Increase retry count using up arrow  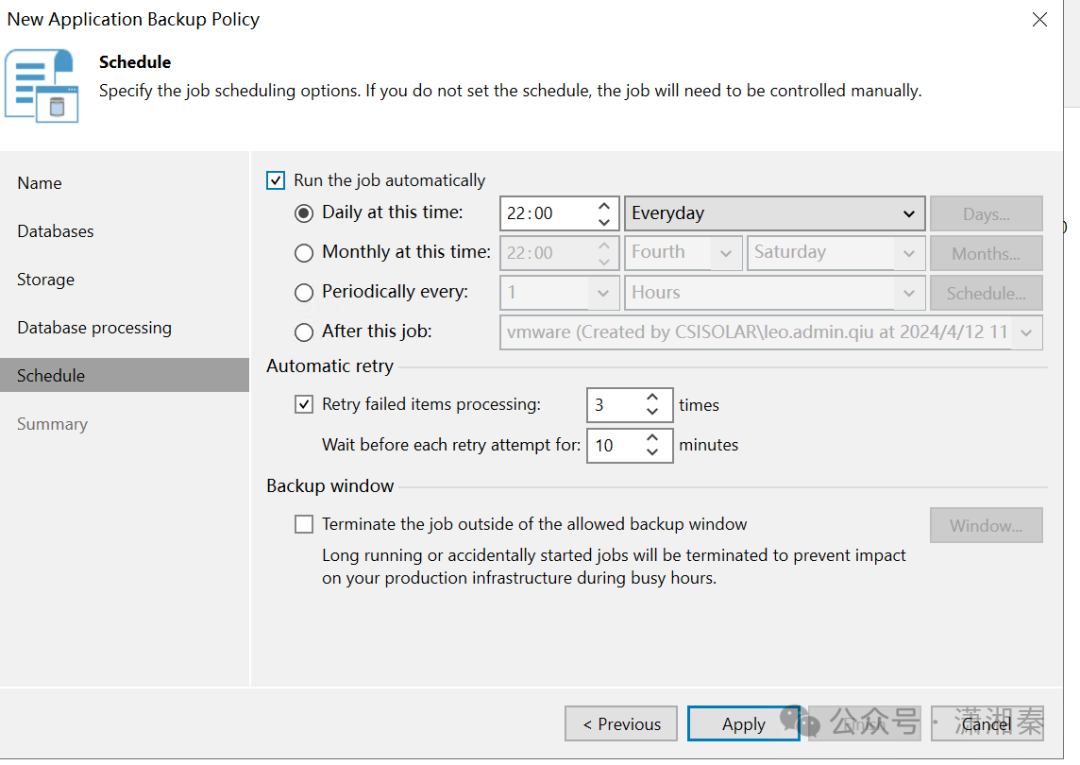(x=652, y=397)
